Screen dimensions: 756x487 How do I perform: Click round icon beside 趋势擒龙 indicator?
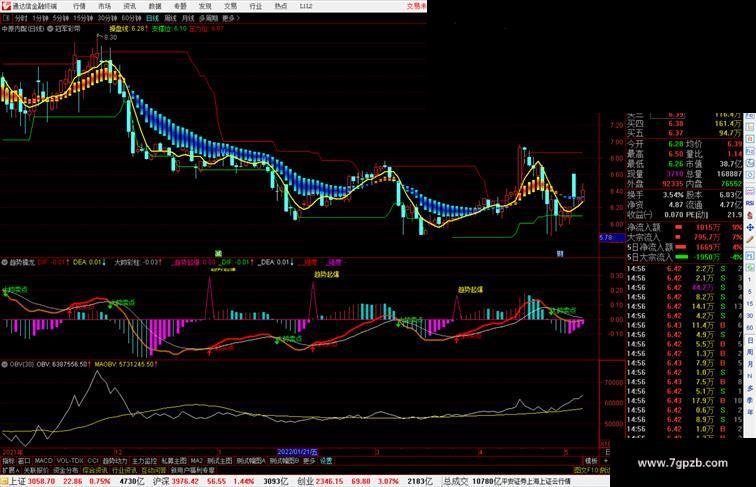point(5,263)
